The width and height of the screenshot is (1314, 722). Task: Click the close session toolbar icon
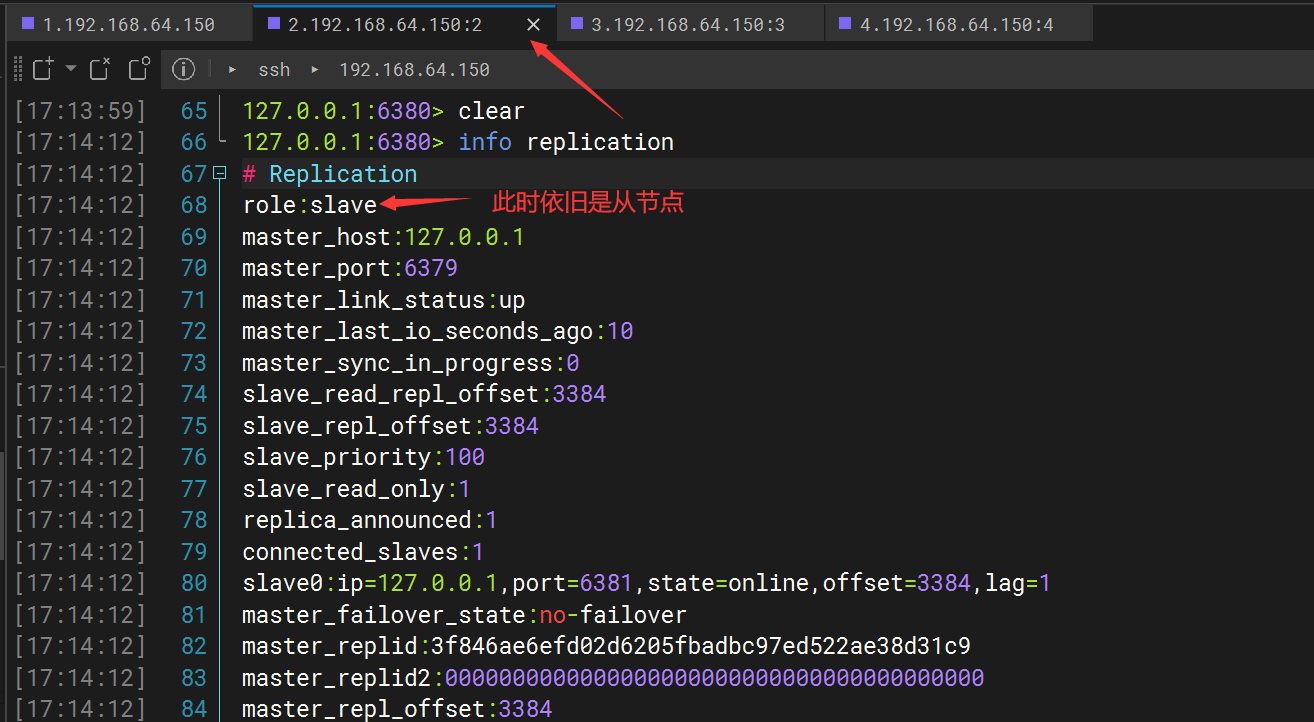100,69
